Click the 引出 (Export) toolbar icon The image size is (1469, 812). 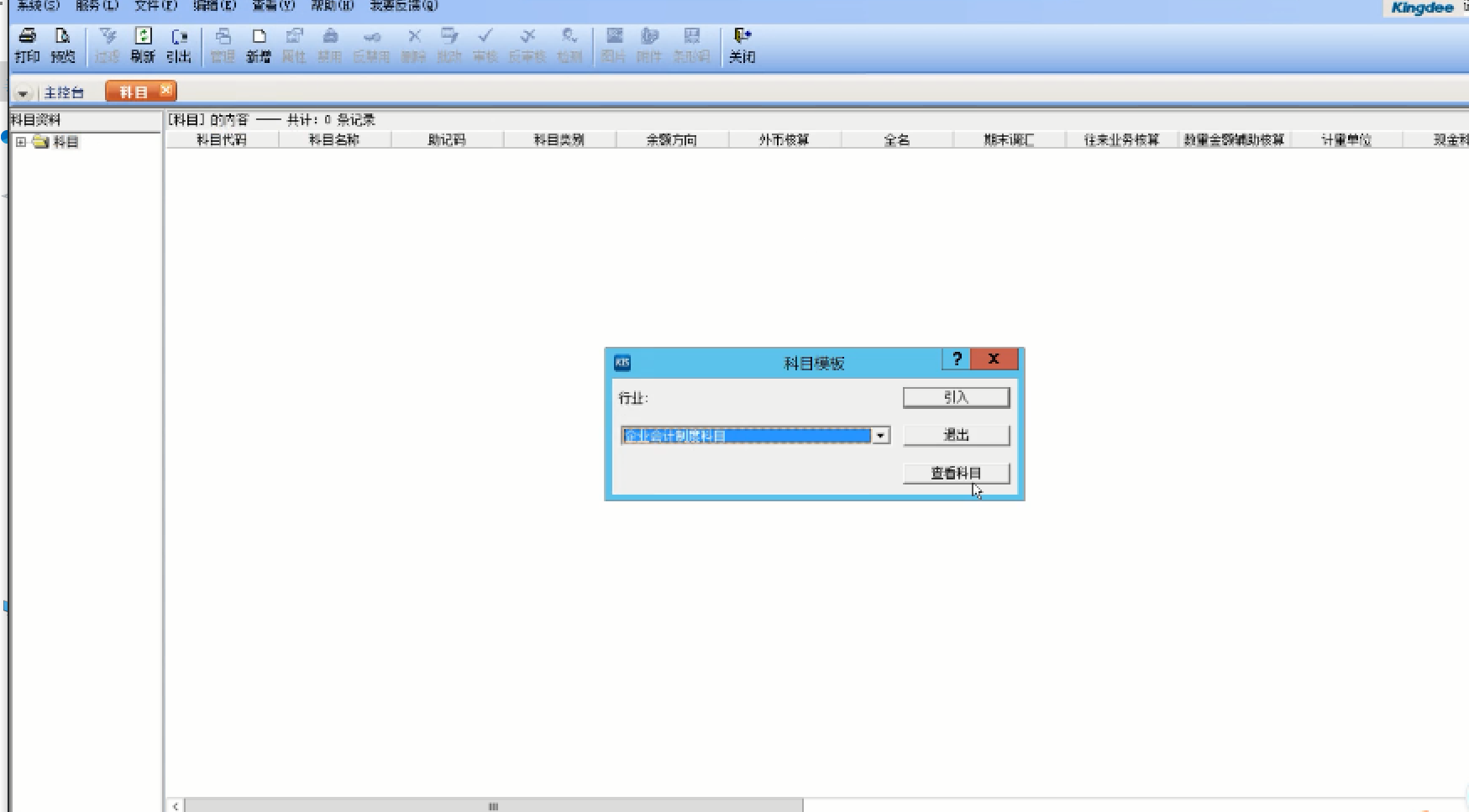pos(179,45)
